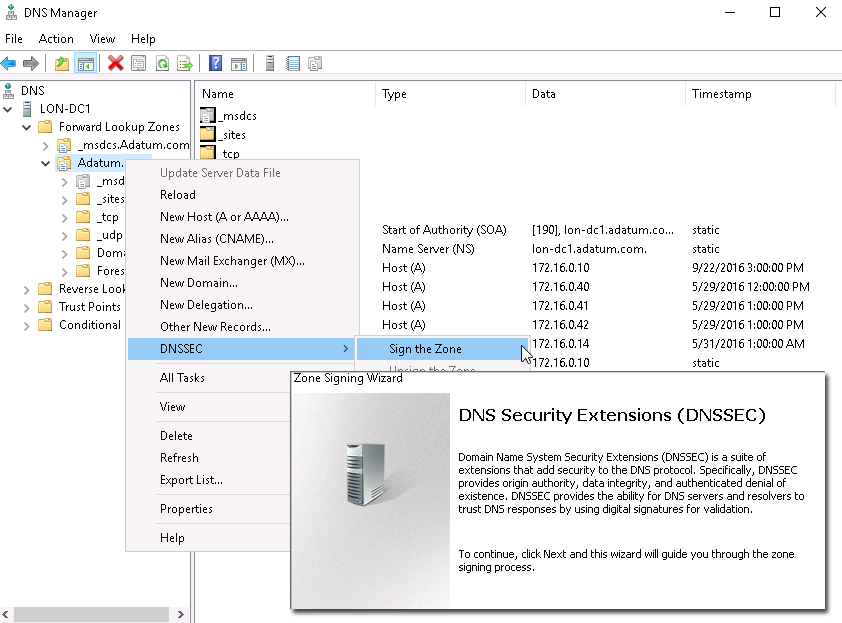Collapse the Forward Lookup Zones node
Screen dimensions: 842x623
coord(26,128)
